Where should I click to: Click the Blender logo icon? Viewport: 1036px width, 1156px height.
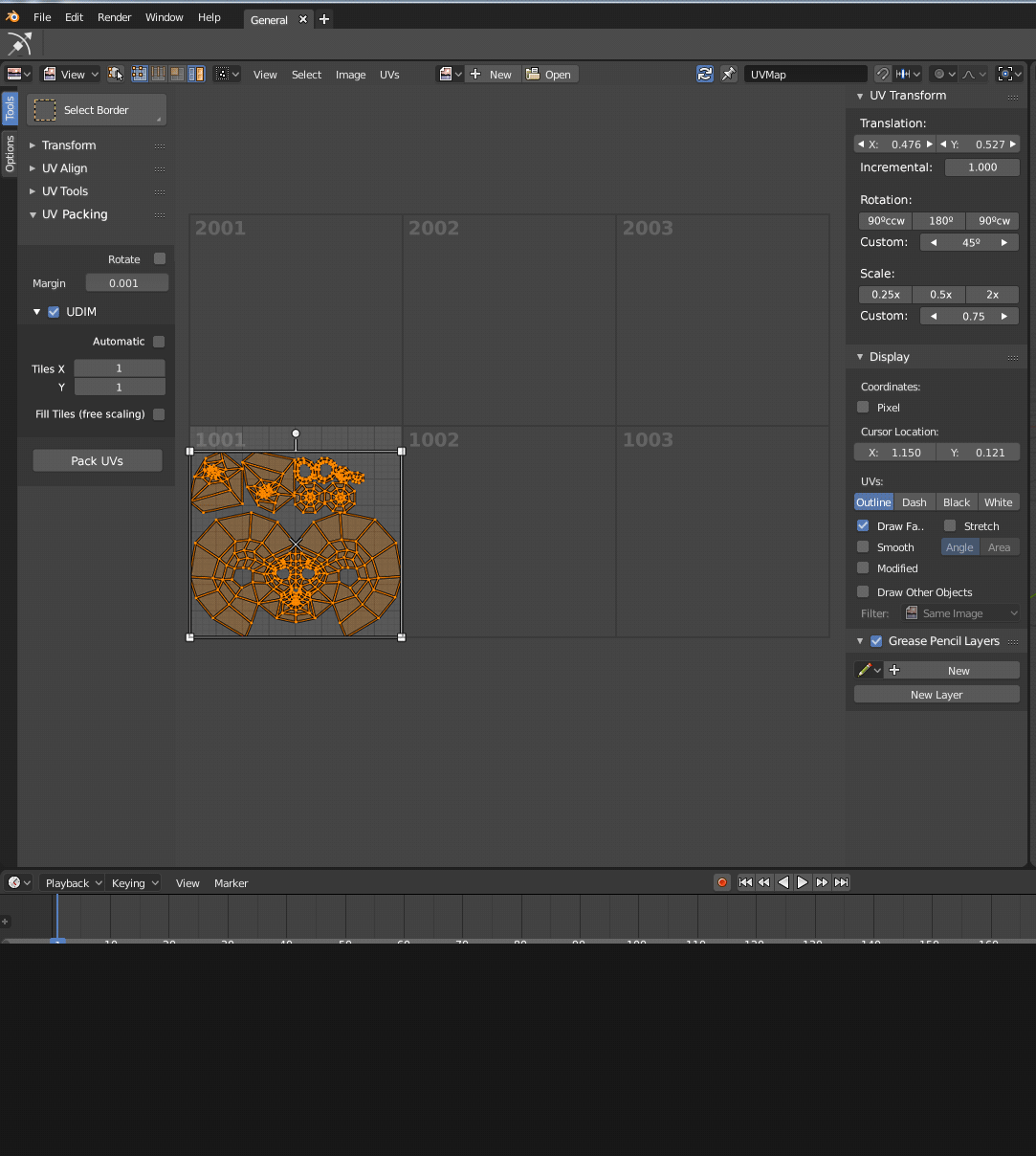tap(12, 17)
